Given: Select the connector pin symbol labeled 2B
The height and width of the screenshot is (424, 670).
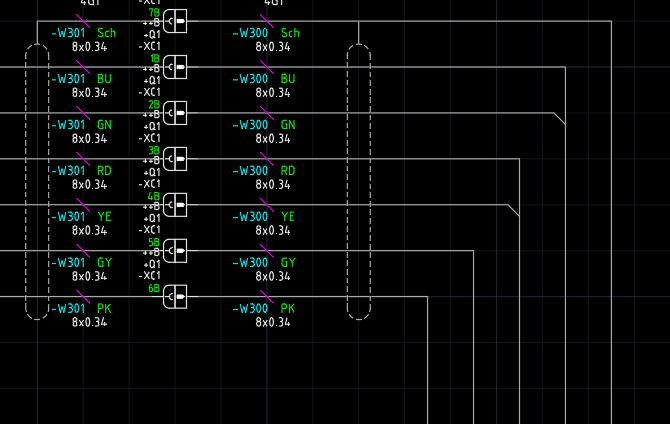Looking at the screenshot, I should coord(175,113).
